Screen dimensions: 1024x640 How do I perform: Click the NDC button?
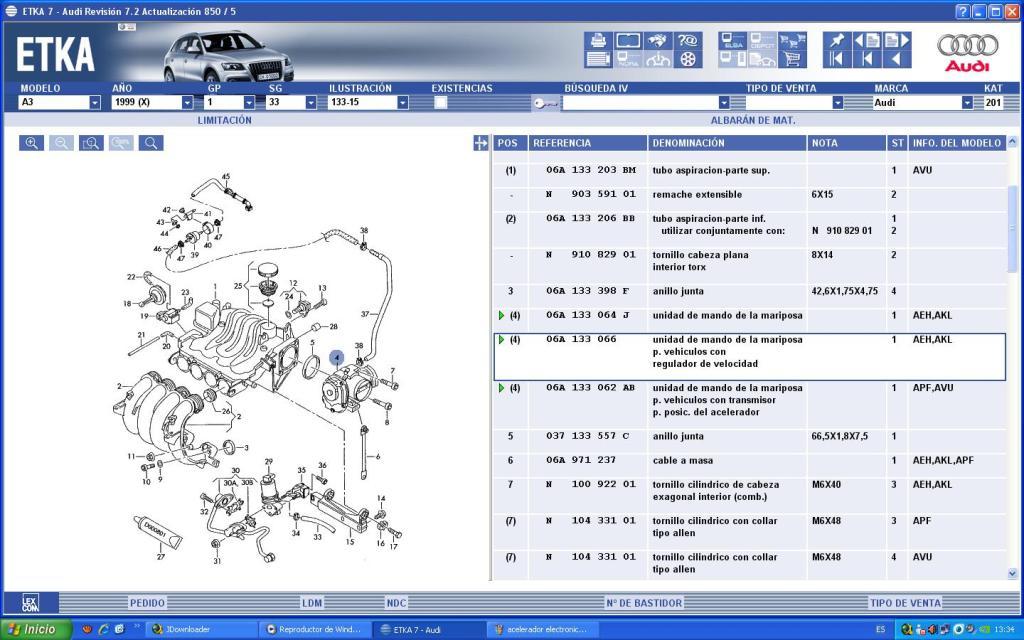pyautogui.click(x=396, y=603)
